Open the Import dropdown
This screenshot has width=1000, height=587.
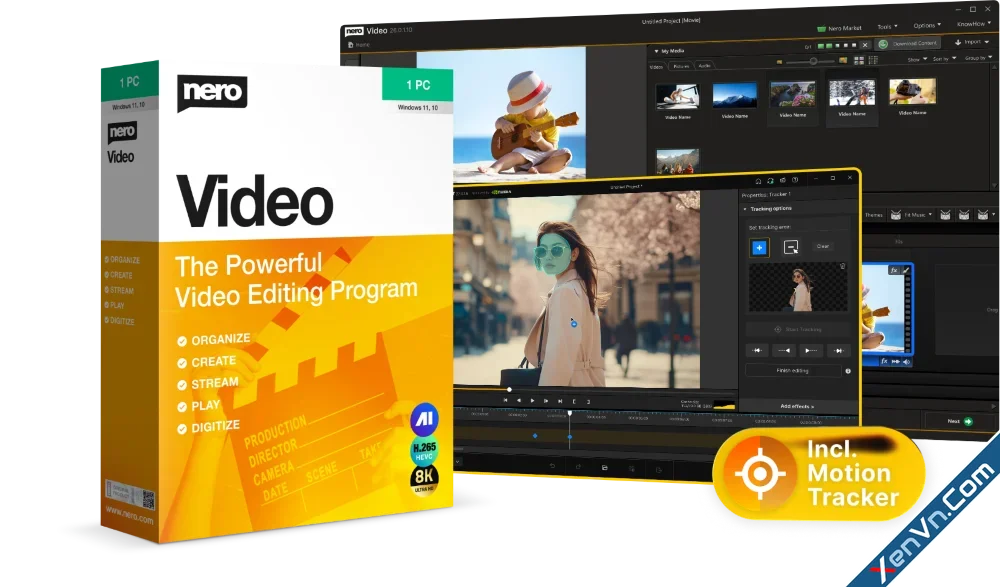coord(972,42)
